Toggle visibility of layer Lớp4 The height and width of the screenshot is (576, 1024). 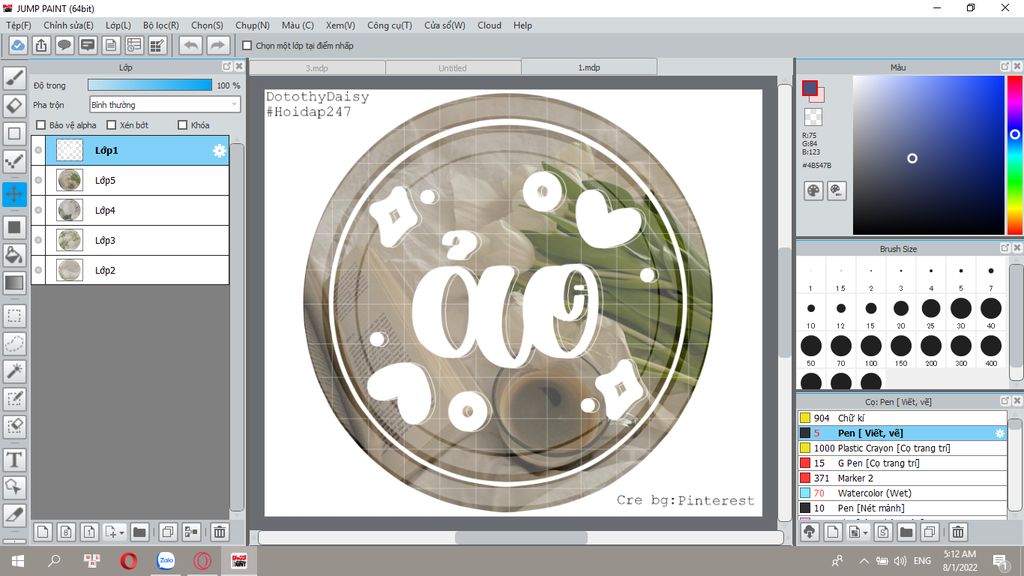click(x=39, y=210)
